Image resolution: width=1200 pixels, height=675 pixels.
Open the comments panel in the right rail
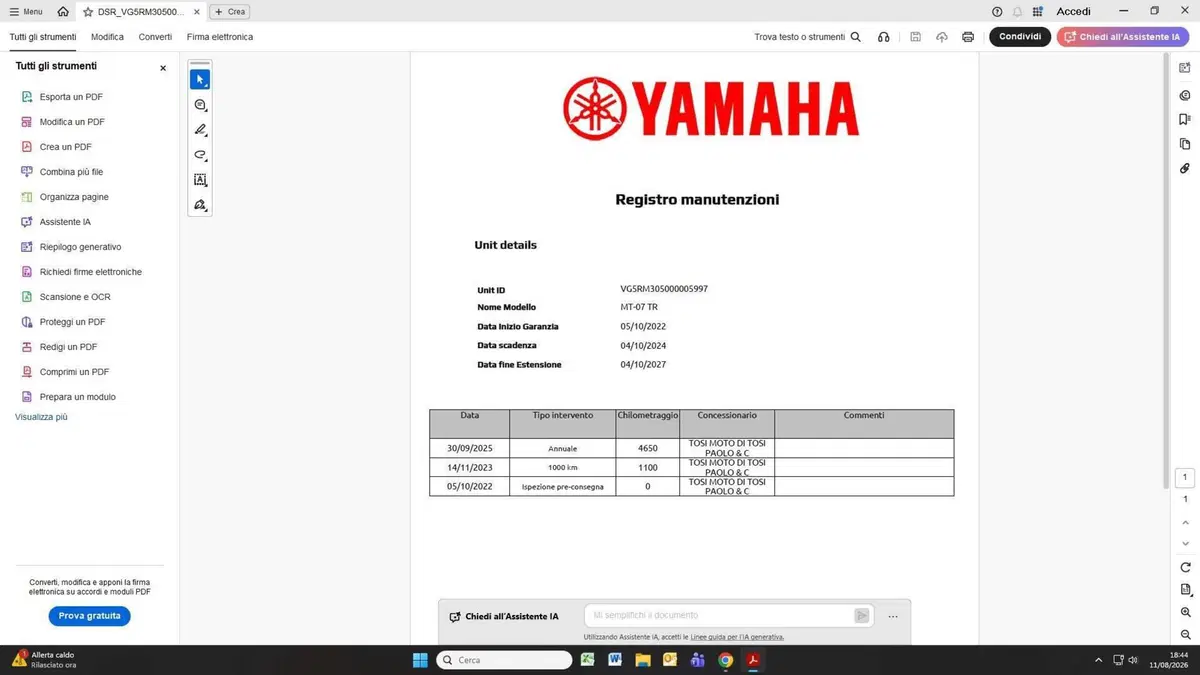pos(1185,95)
